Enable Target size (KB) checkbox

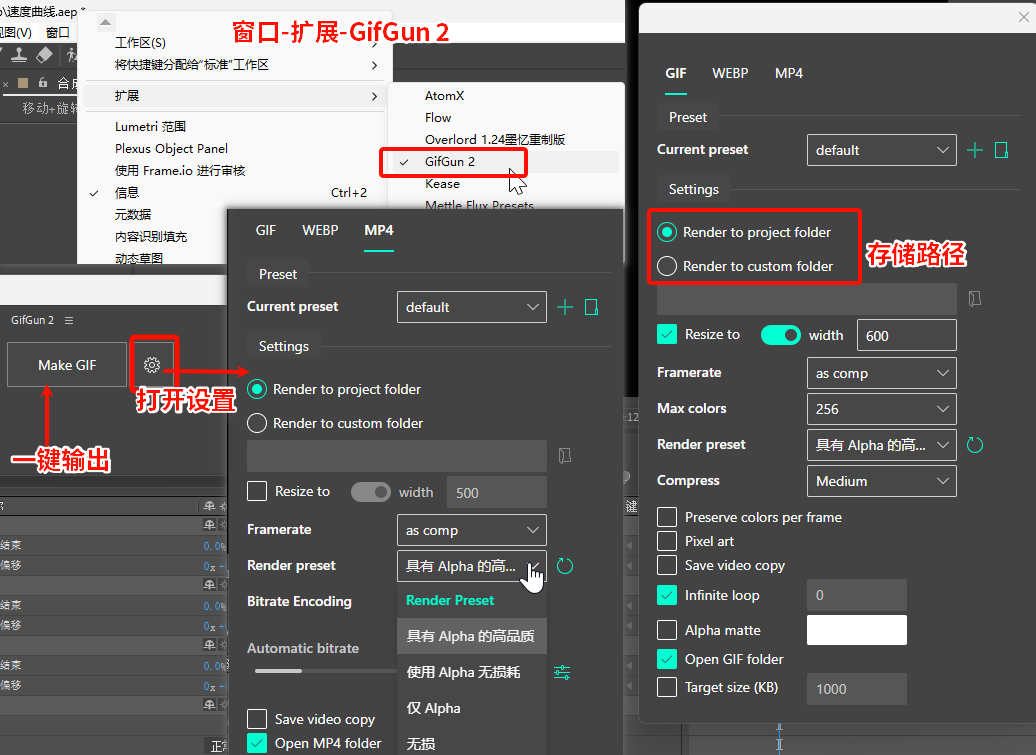coord(667,688)
